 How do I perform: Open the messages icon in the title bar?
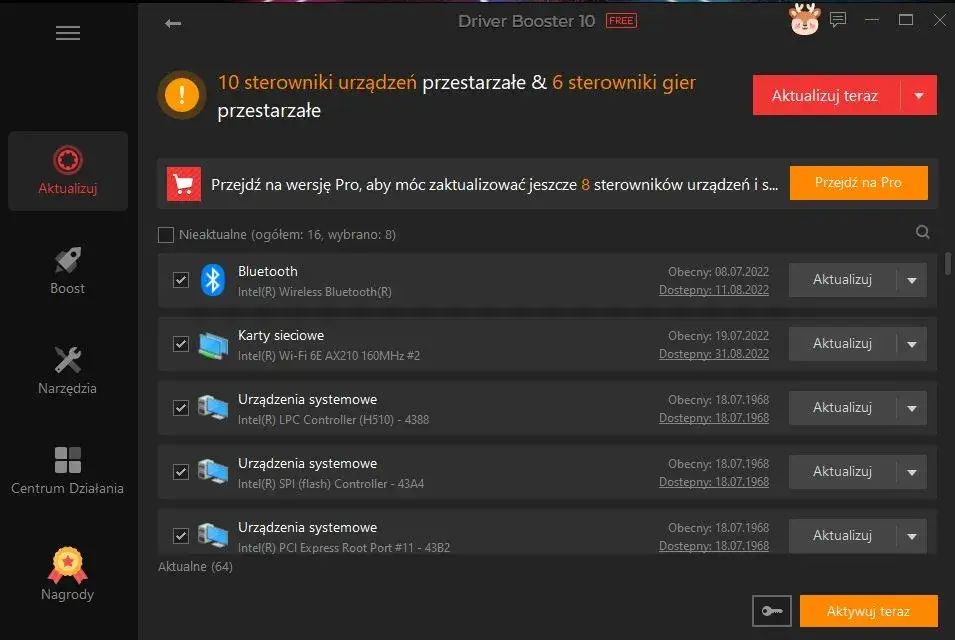pos(838,19)
